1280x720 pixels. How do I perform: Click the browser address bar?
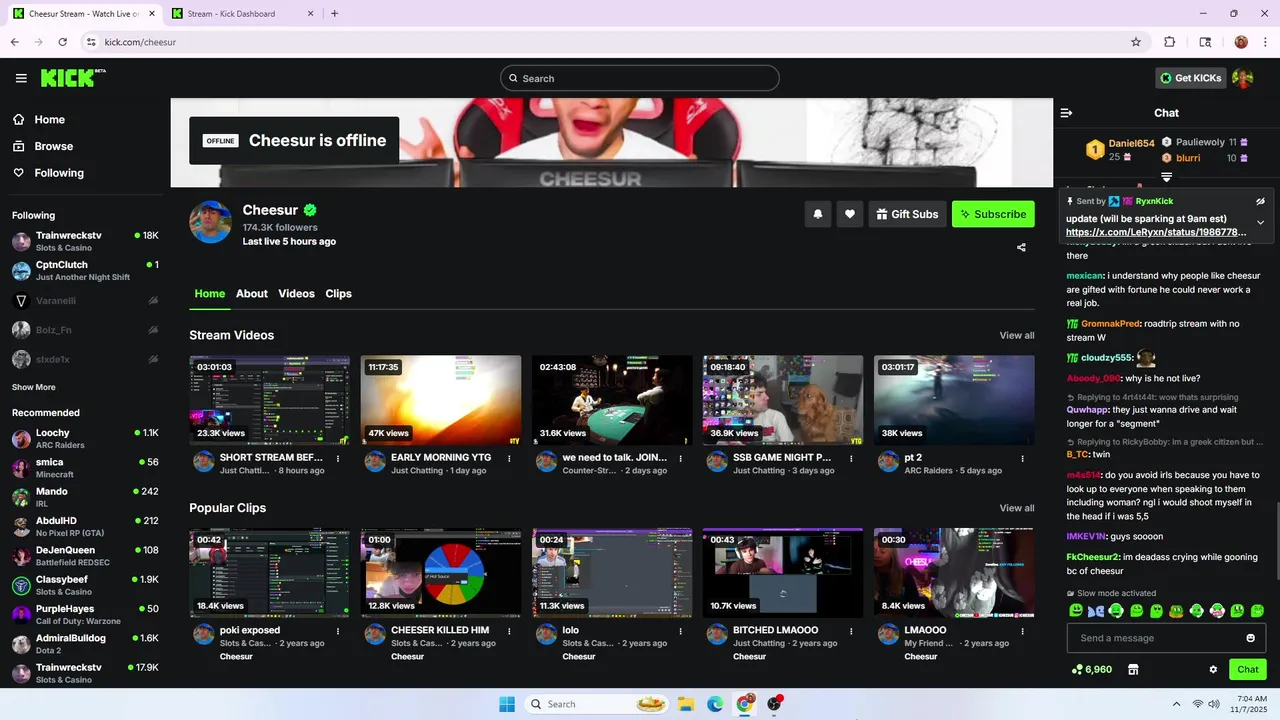pyautogui.click(x=600, y=42)
